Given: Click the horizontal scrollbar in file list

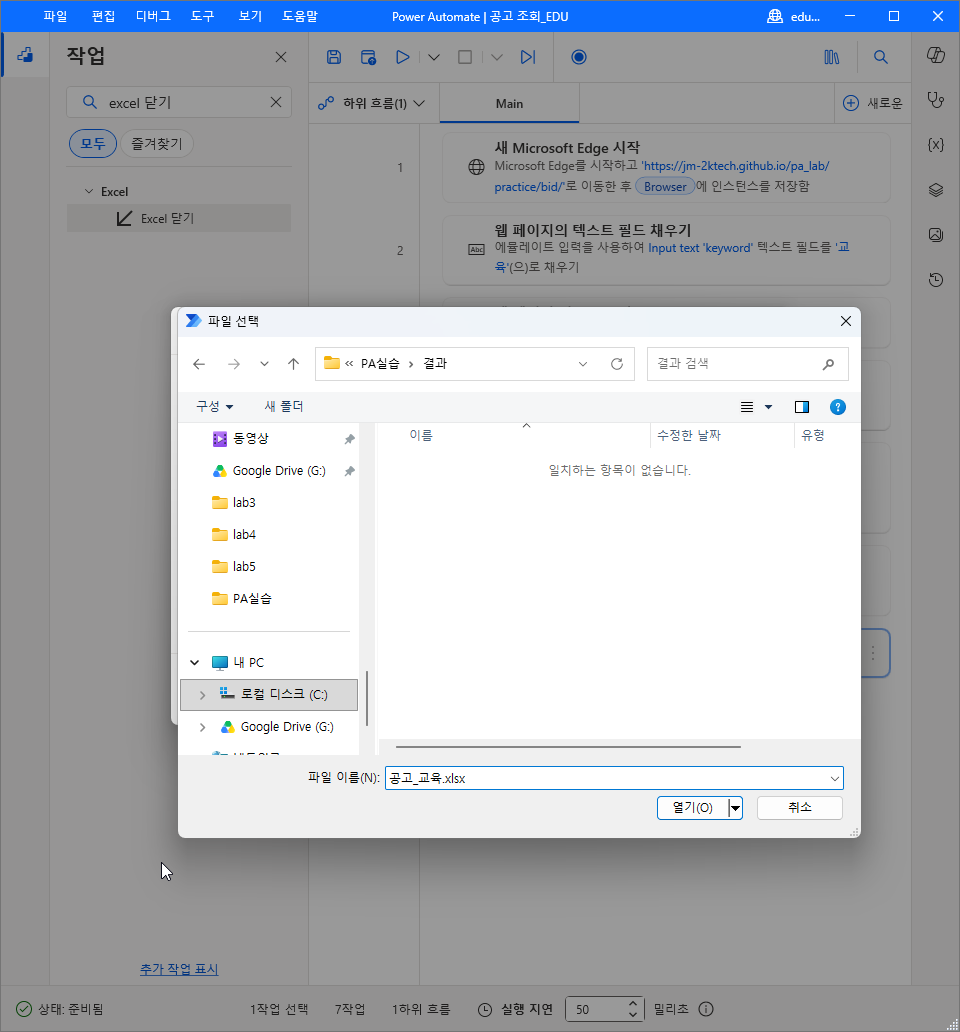Looking at the screenshot, I should pos(568,747).
